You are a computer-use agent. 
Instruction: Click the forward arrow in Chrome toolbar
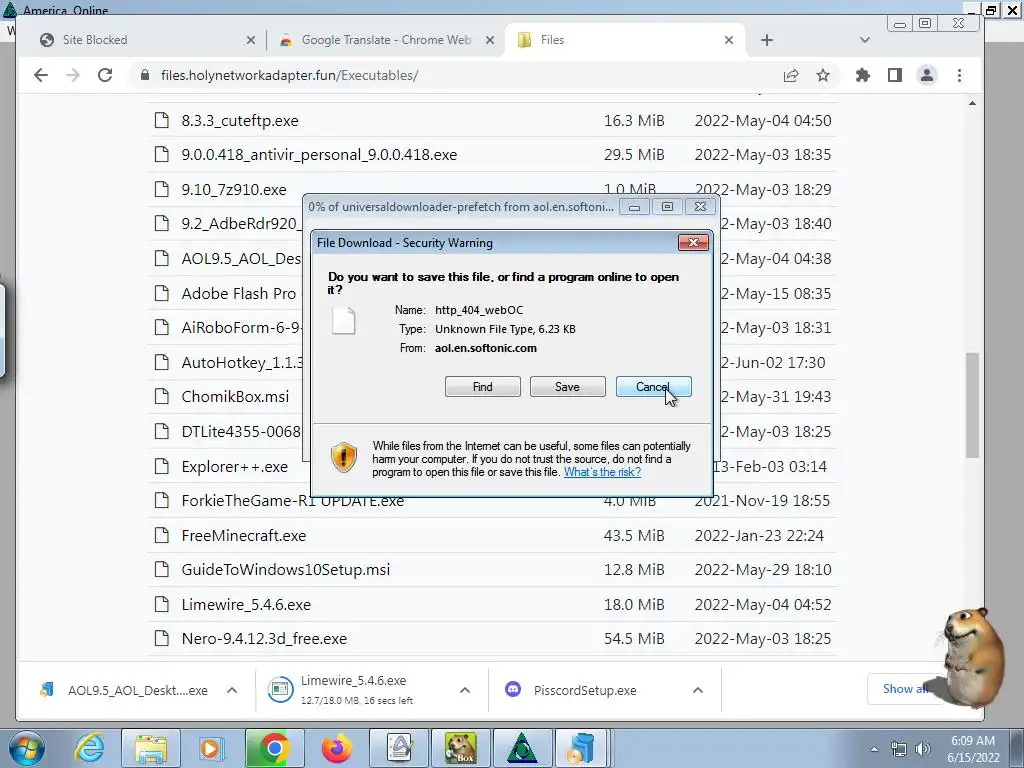click(72, 75)
